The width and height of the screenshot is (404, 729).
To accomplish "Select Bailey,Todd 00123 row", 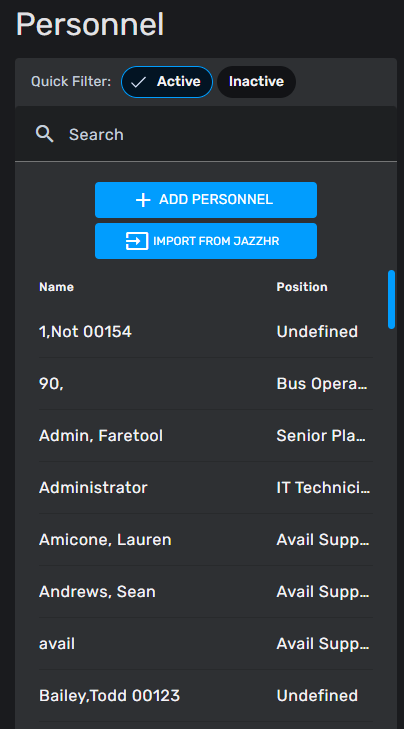I will pyautogui.click(x=206, y=696).
